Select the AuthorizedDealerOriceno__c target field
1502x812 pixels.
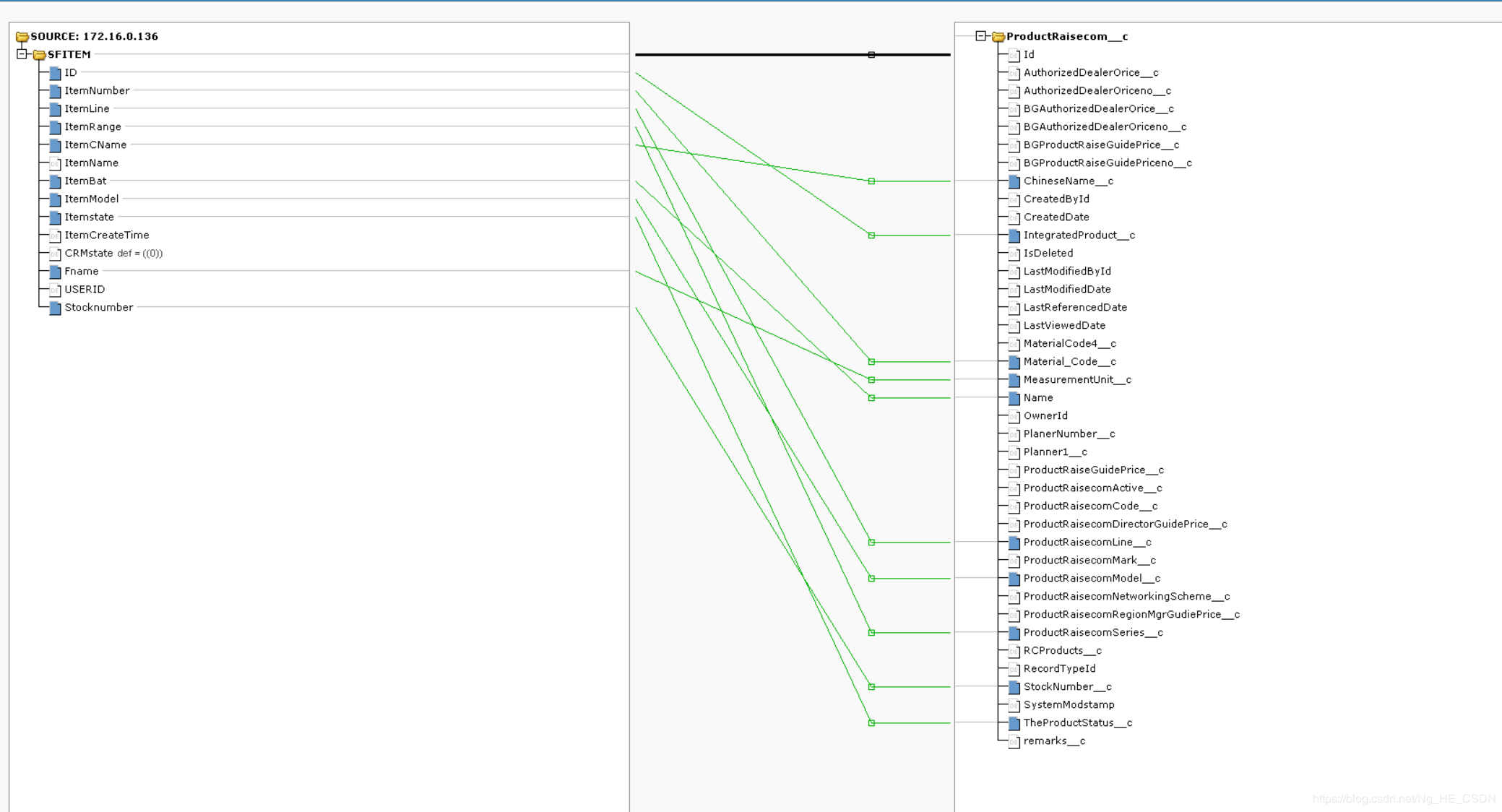coord(1097,90)
